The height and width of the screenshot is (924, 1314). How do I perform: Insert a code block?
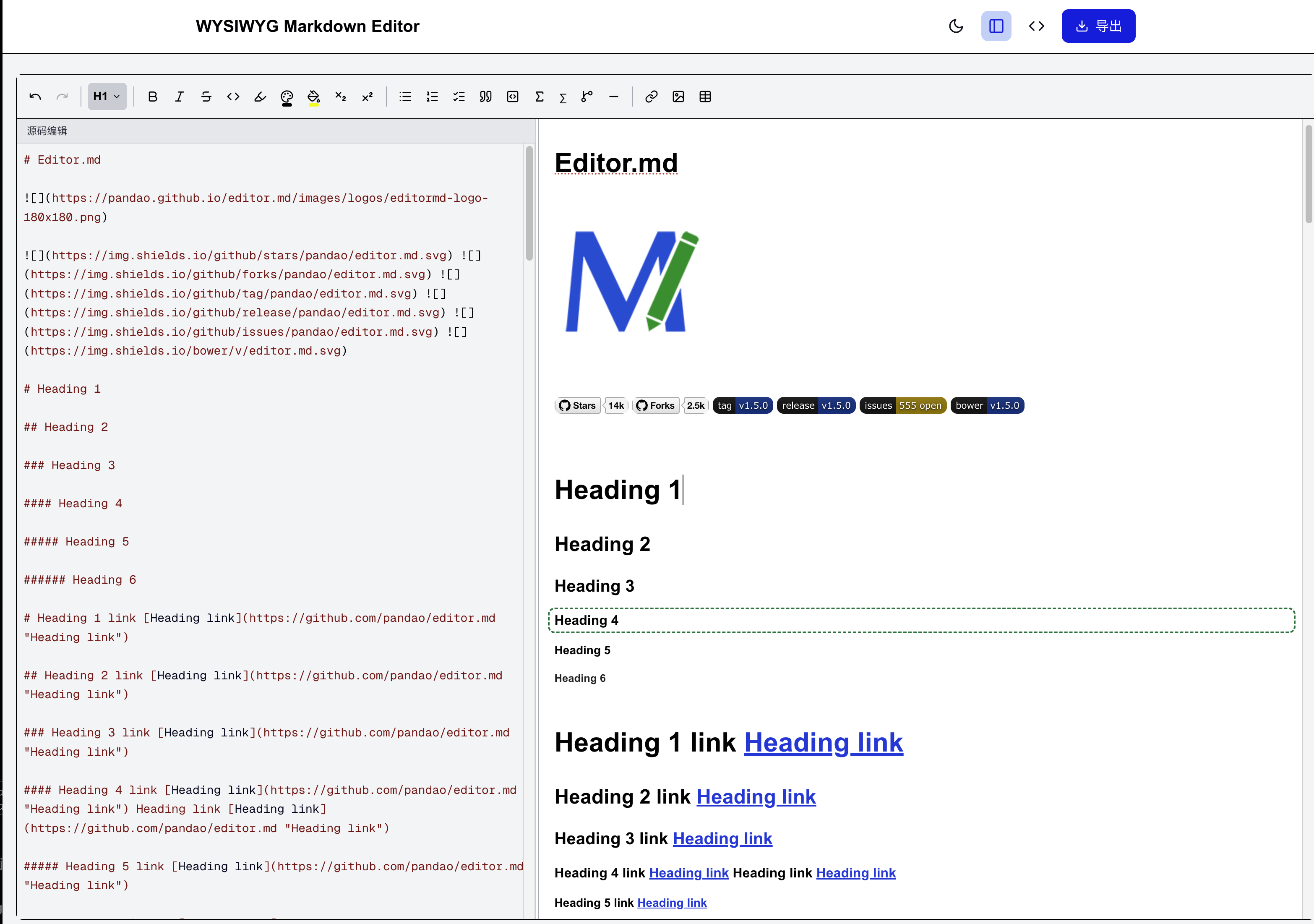(x=513, y=97)
